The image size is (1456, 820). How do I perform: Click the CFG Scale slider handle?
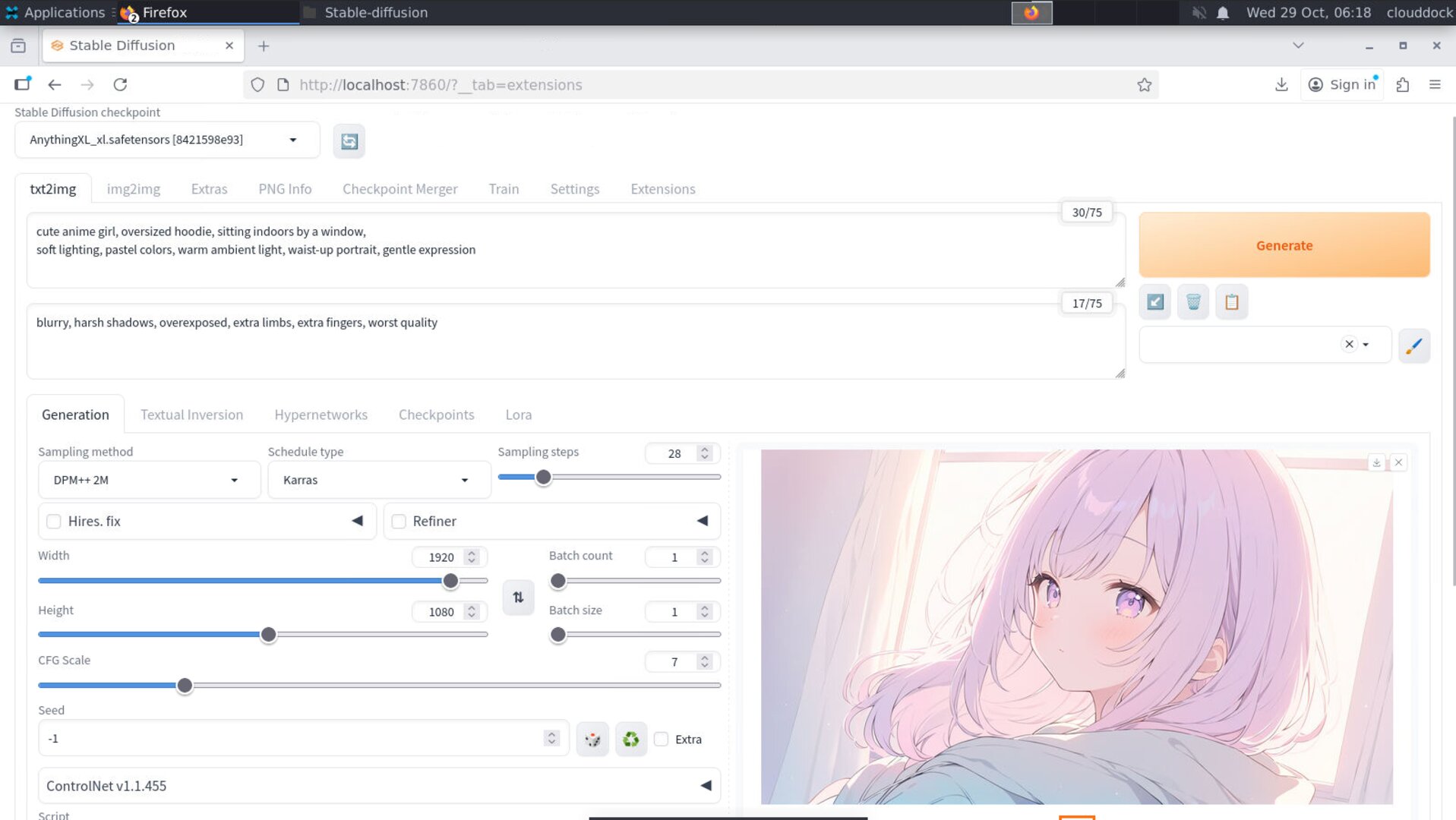185,686
